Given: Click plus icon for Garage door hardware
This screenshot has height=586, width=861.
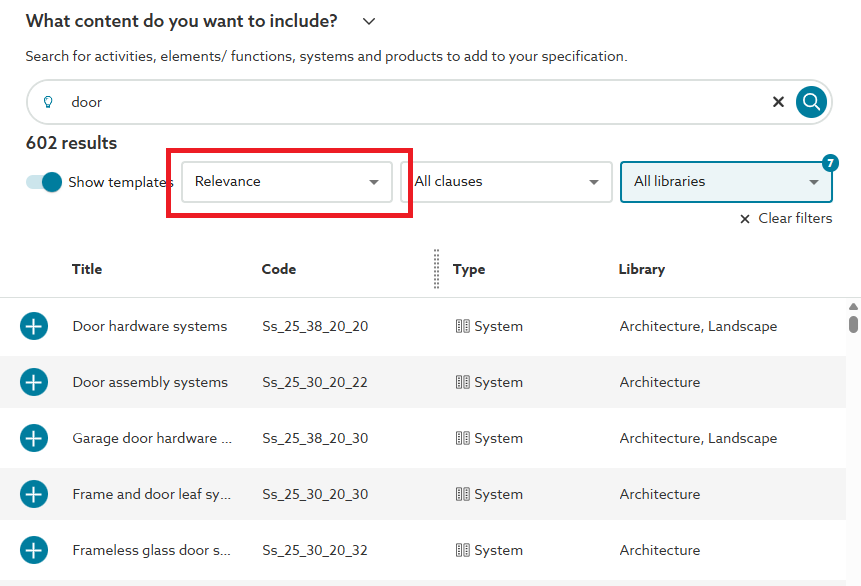Looking at the screenshot, I should click(x=34, y=438).
